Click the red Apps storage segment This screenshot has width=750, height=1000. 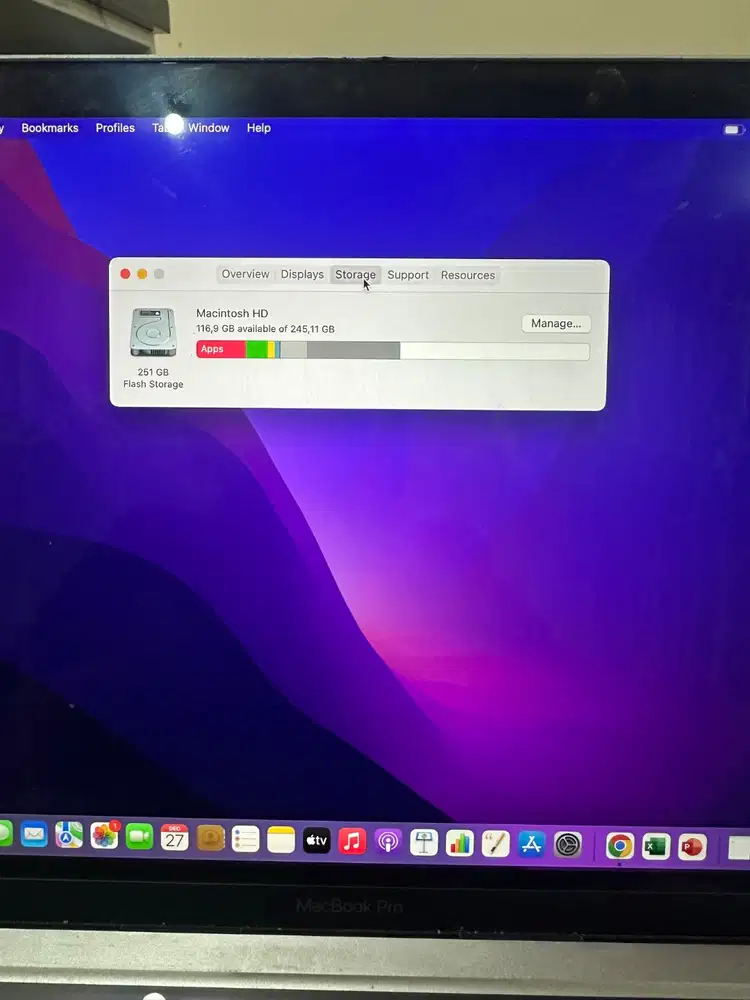click(221, 349)
